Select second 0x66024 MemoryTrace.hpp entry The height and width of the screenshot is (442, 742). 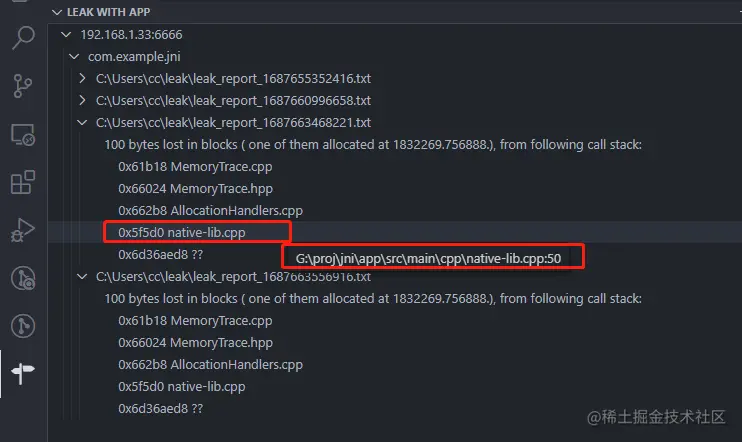pyautogui.click(x=195, y=343)
